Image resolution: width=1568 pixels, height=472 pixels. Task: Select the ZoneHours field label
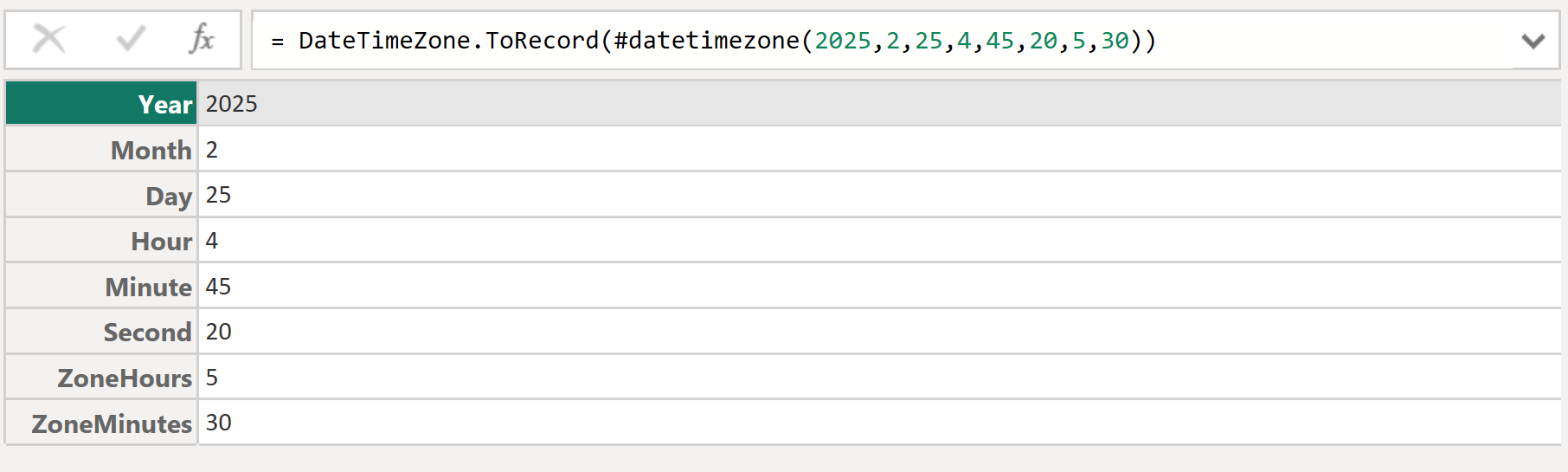[125, 378]
